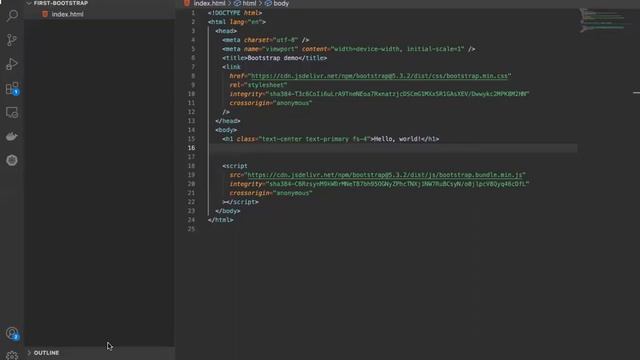The image size is (640, 360).
Task: Click the rel stylesheet attribute
Action: tap(258, 85)
